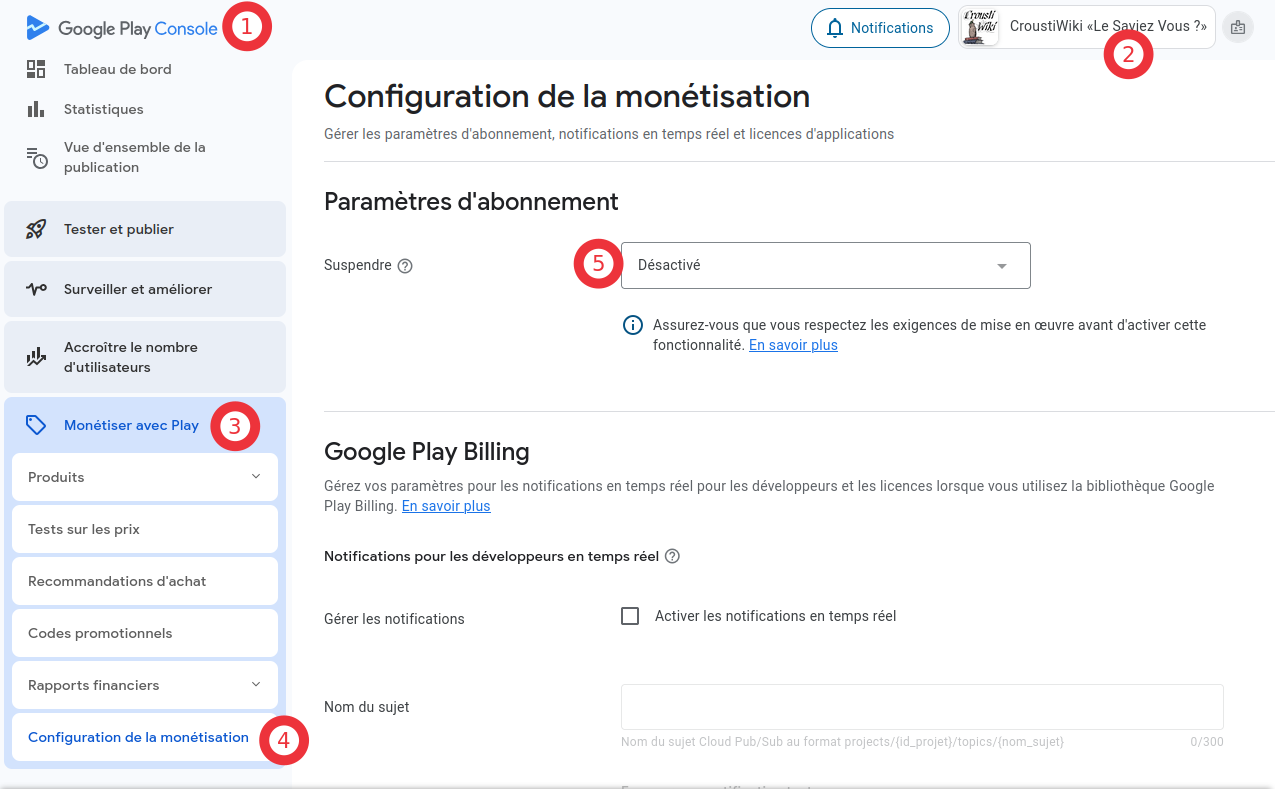Viewport: 1275px width, 795px height.
Task: Select the CroustiWiki app thumbnail
Action: tap(980, 28)
